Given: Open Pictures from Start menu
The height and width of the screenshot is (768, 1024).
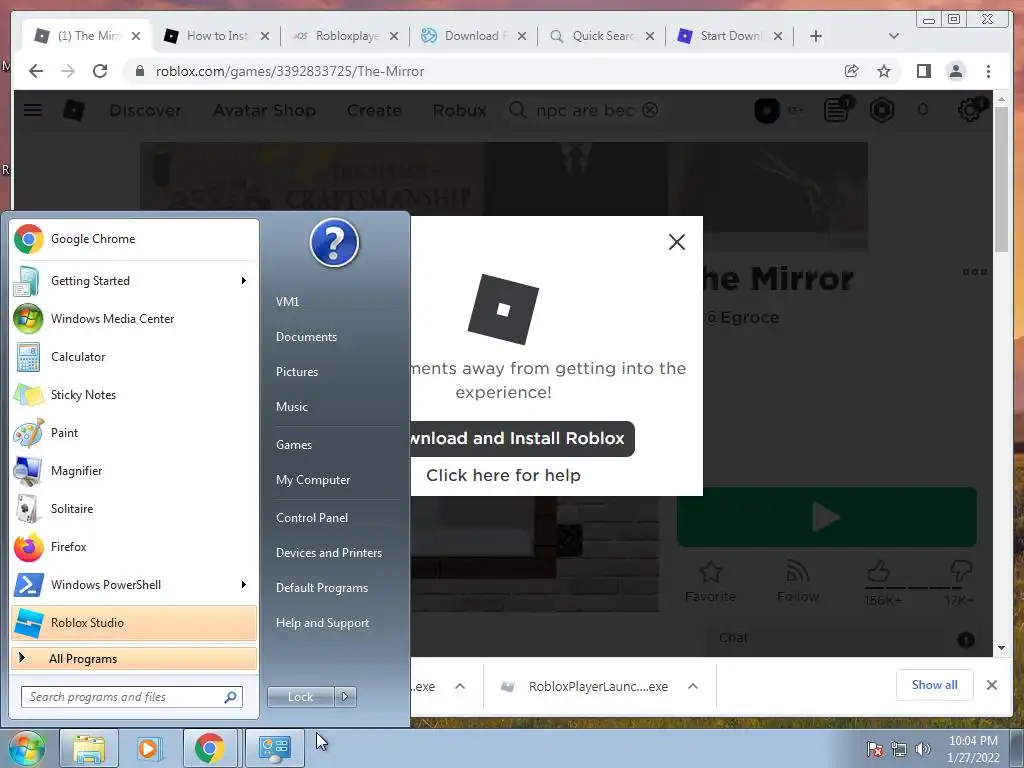Looking at the screenshot, I should pyautogui.click(x=296, y=372).
